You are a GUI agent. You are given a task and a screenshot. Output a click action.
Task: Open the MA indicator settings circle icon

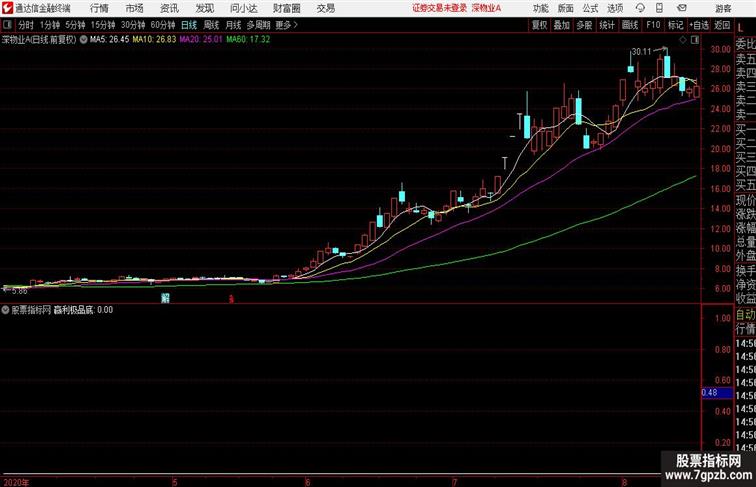click(x=83, y=40)
